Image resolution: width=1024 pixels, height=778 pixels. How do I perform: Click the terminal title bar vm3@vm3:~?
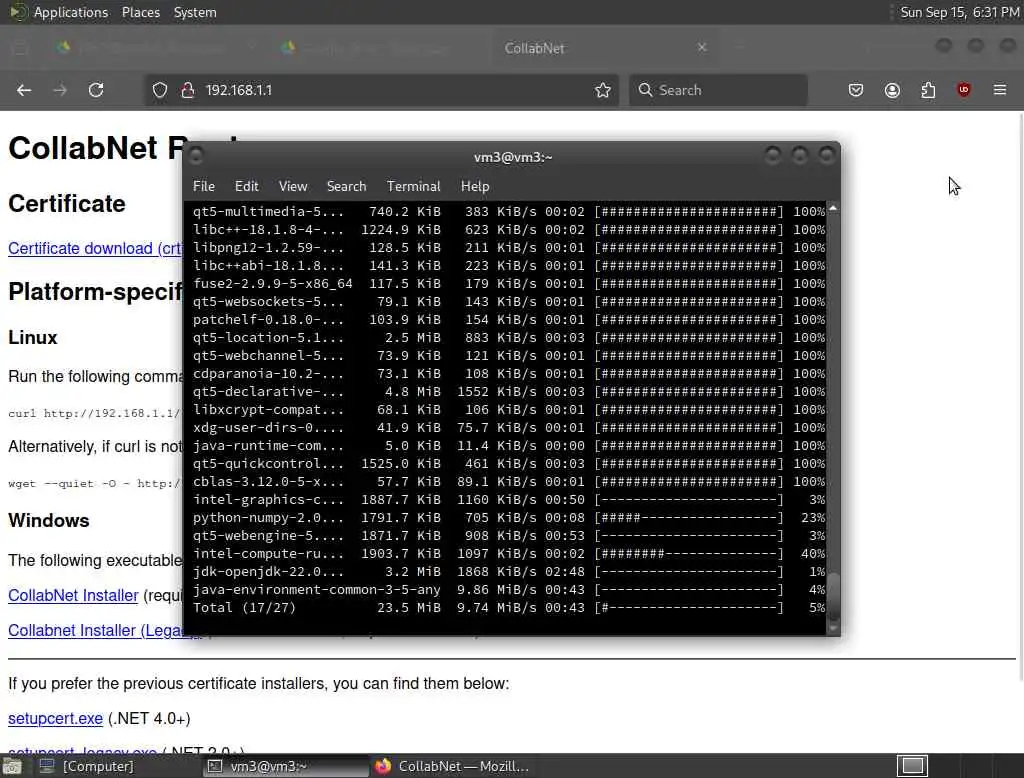pyautogui.click(x=513, y=157)
